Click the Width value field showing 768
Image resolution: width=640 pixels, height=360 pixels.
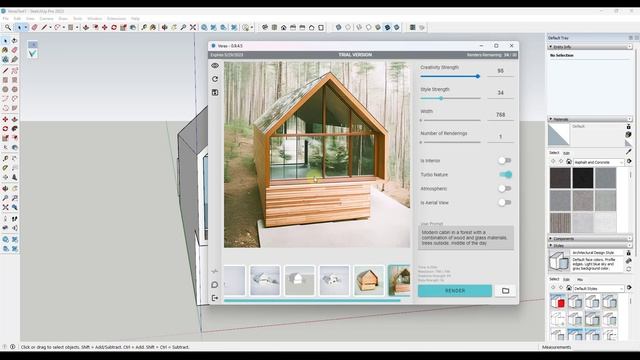[500, 115]
